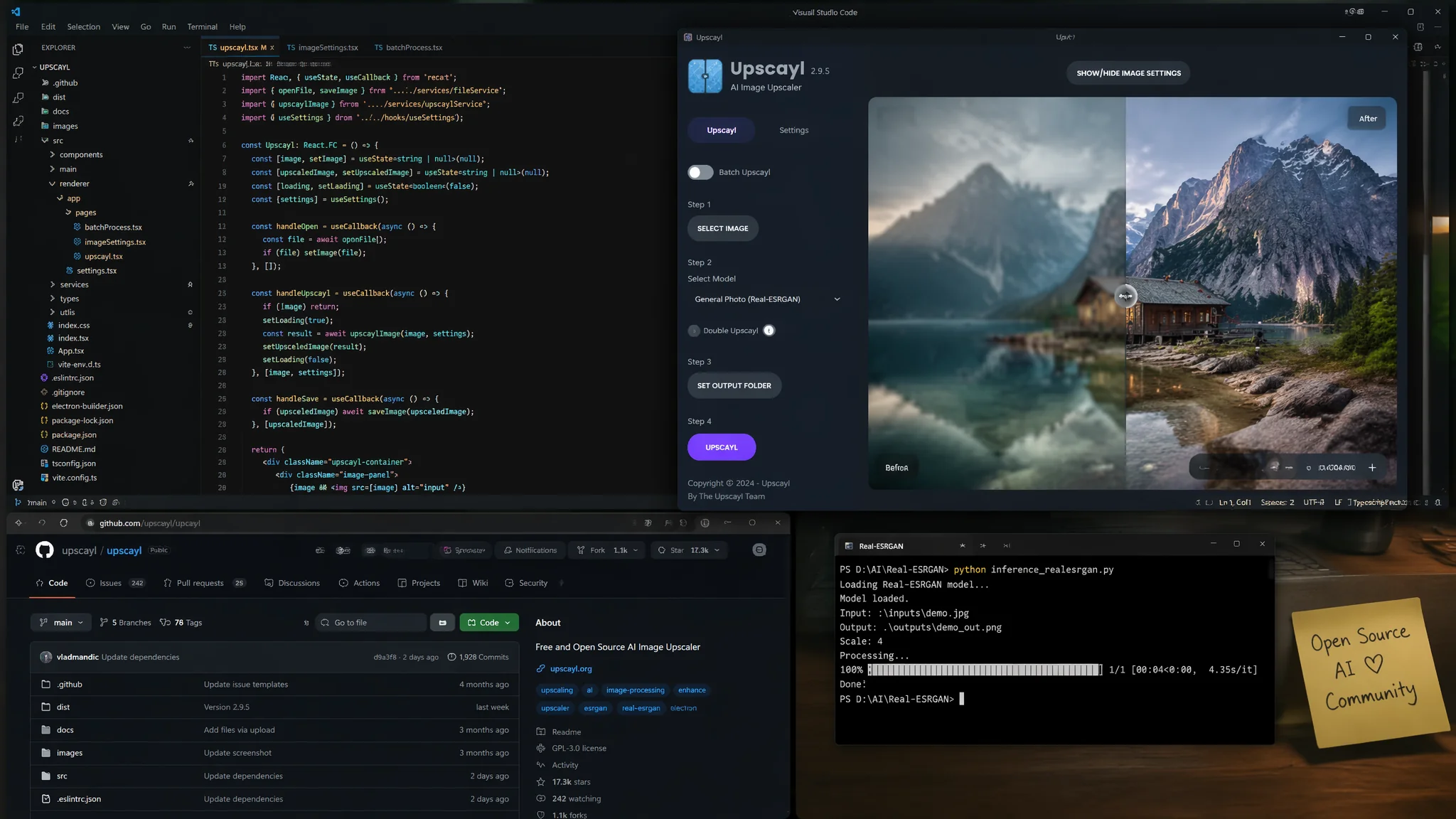Click the watching eye icon in About
The image size is (1456, 819).
click(x=541, y=798)
